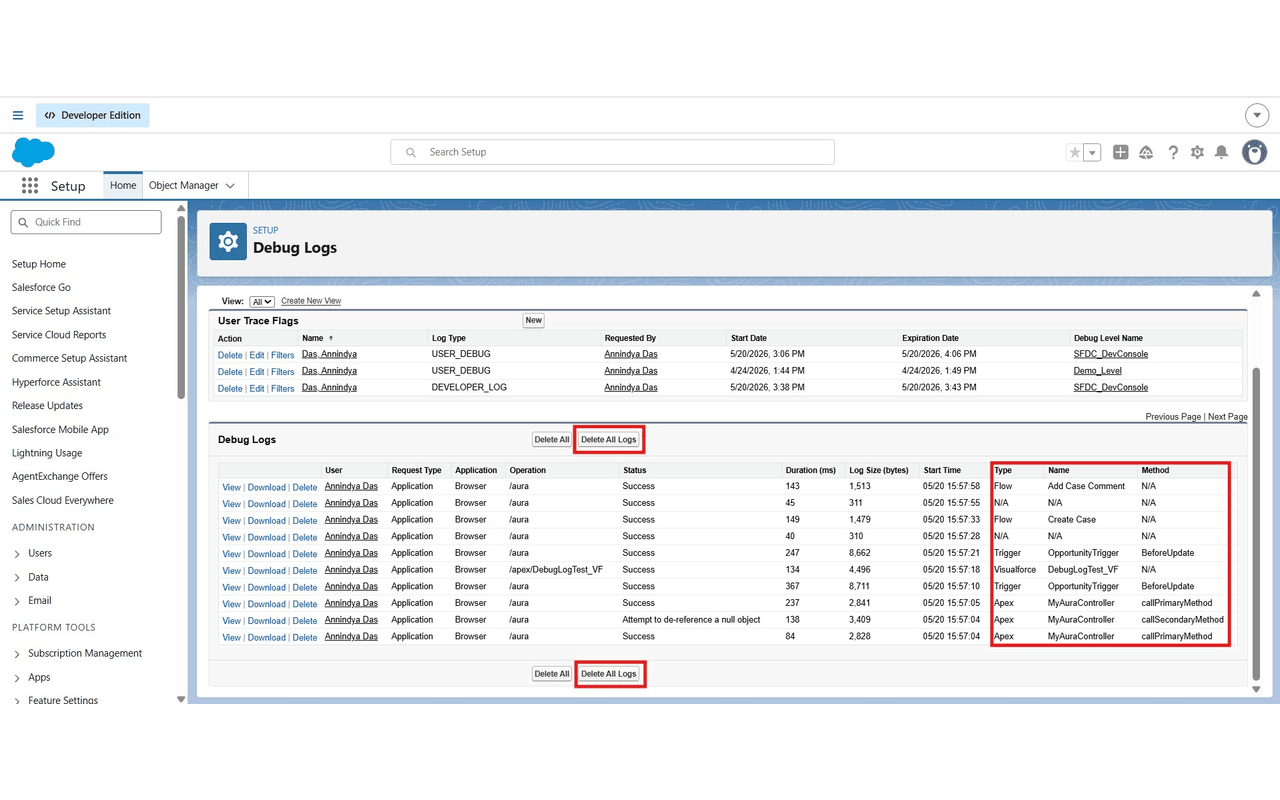Expand Subscription Management in sidebar
This screenshot has height=800, width=1280.
(x=18, y=654)
